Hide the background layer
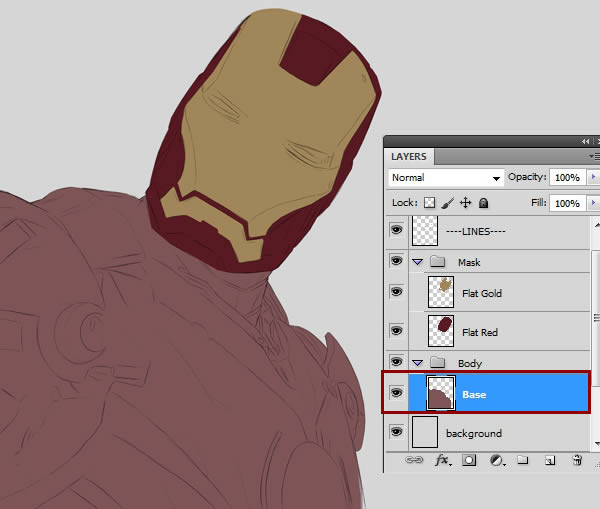 [396, 432]
